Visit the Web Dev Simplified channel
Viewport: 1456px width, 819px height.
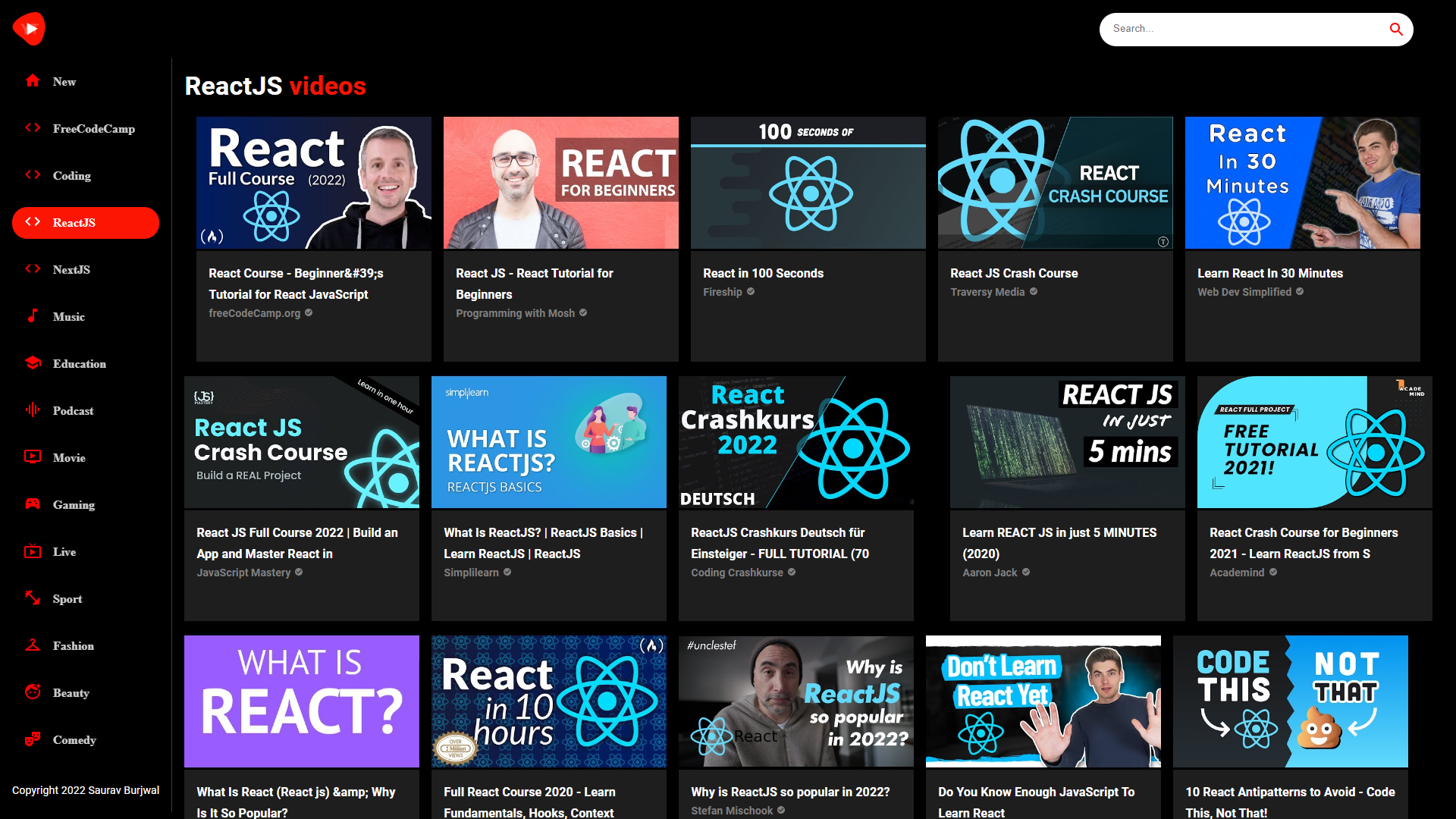click(1244, 292)
